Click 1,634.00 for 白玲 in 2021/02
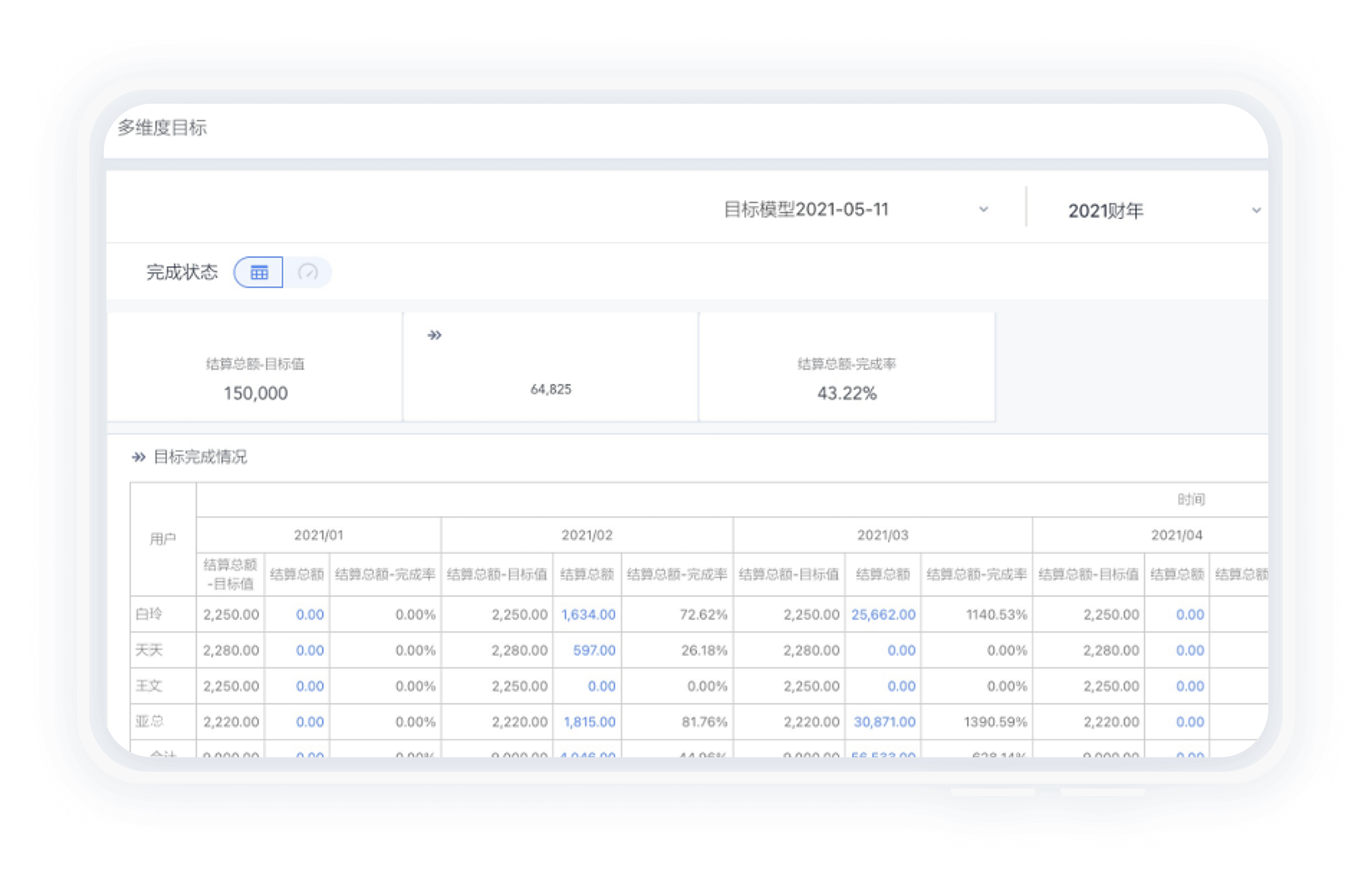The image size is (1372, 873). point(588,614)
